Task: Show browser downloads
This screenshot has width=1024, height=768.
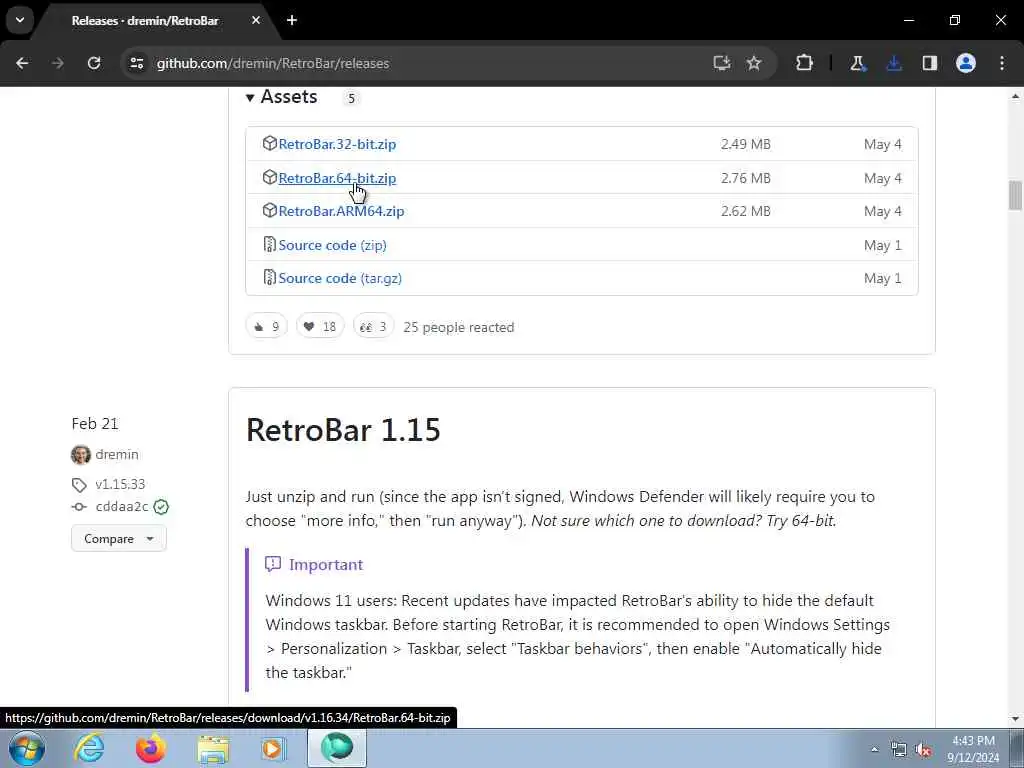Action: pyautogui.click(x=894, y=63)
